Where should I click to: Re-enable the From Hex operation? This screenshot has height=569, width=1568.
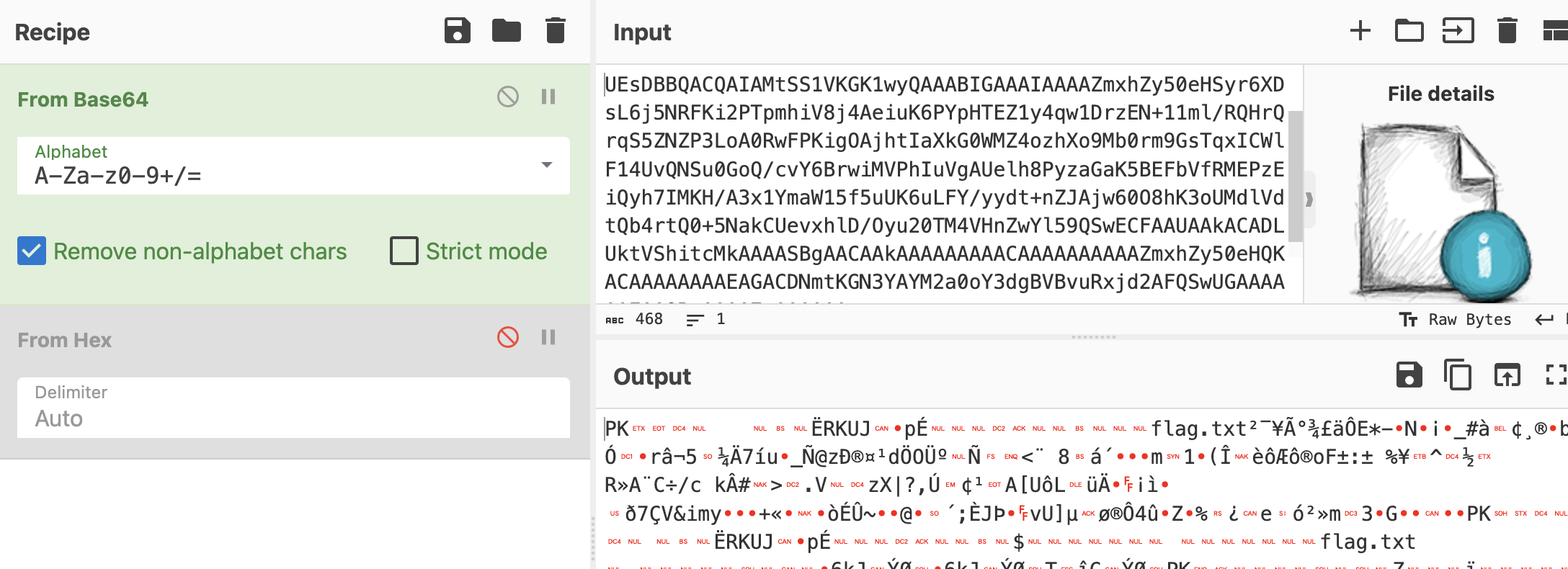pyautogui.click(x=507, y=337)
